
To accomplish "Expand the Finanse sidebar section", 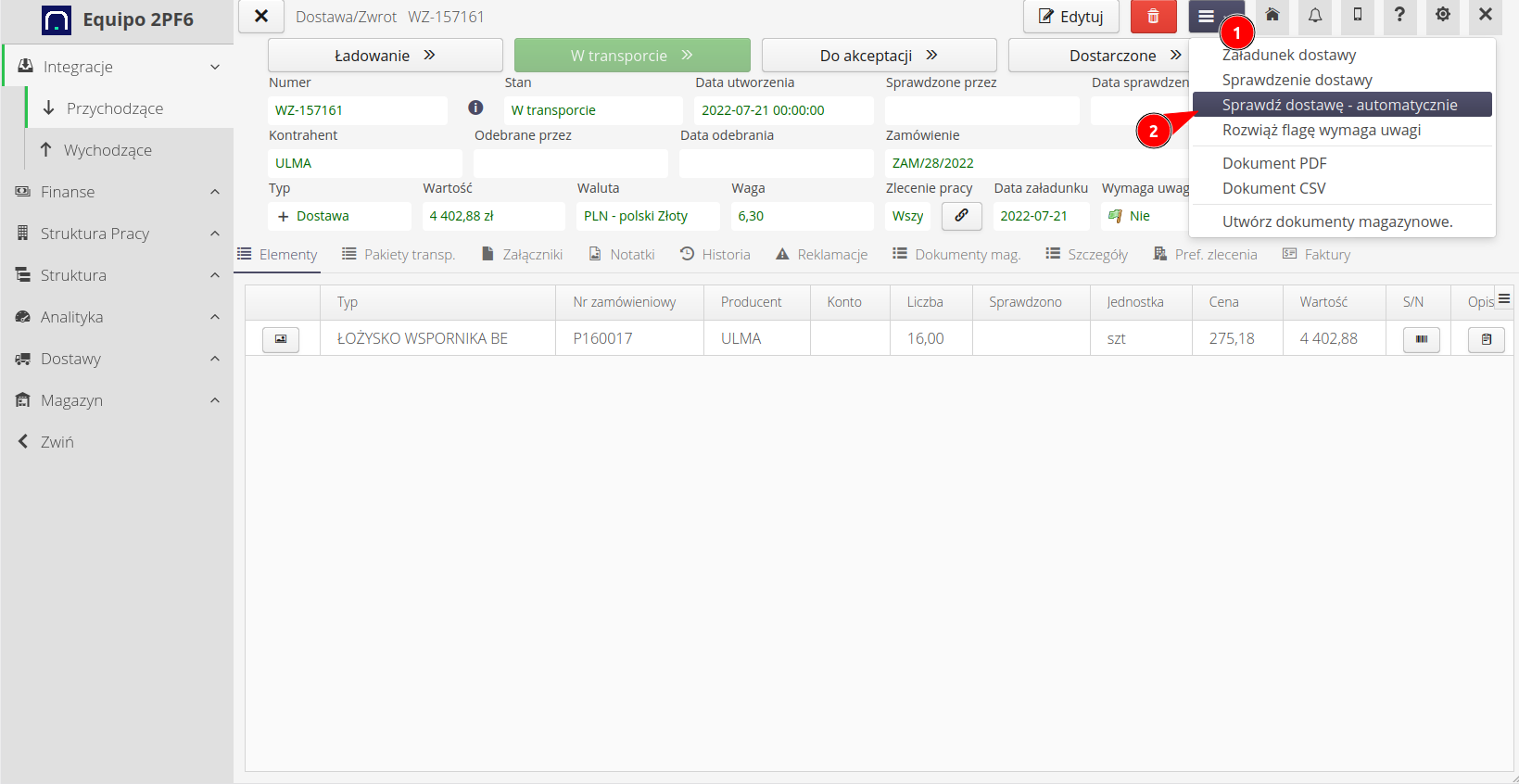I will coord(118,192).
